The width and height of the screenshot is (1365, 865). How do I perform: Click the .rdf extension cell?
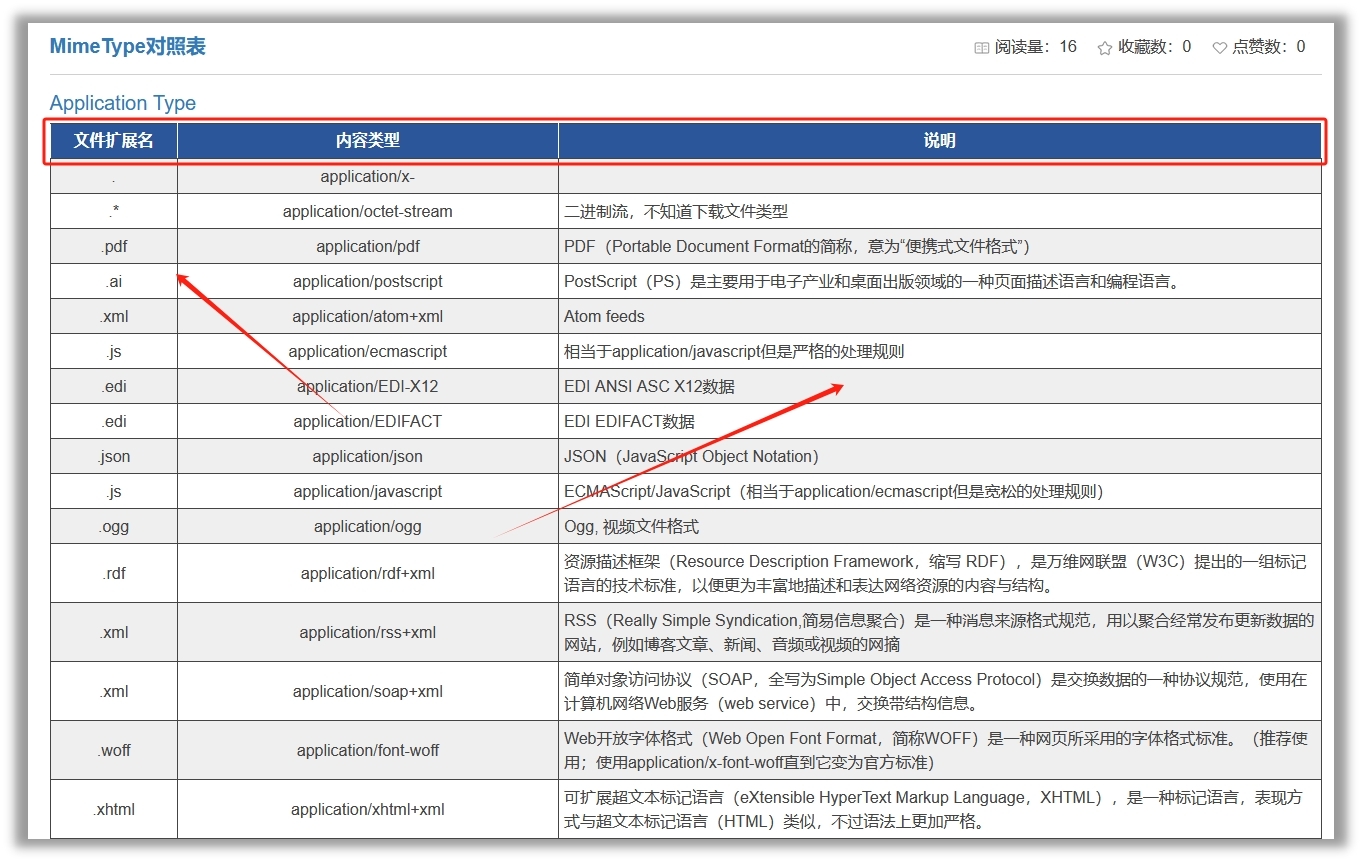click(x=114, y=573)
